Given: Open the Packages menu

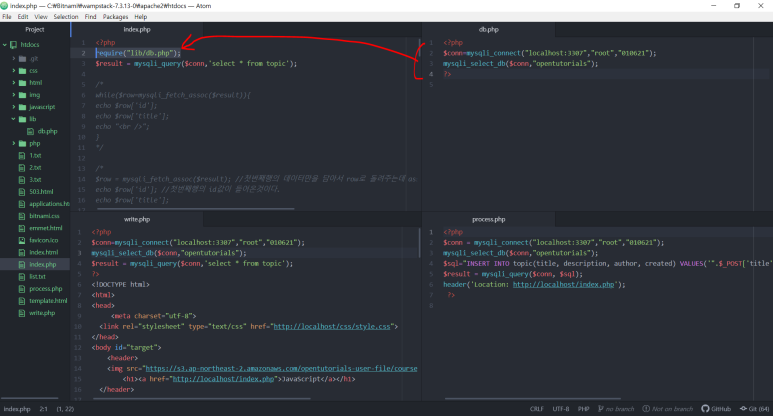Looking at the screenshot, I should (x=115, y=17).
